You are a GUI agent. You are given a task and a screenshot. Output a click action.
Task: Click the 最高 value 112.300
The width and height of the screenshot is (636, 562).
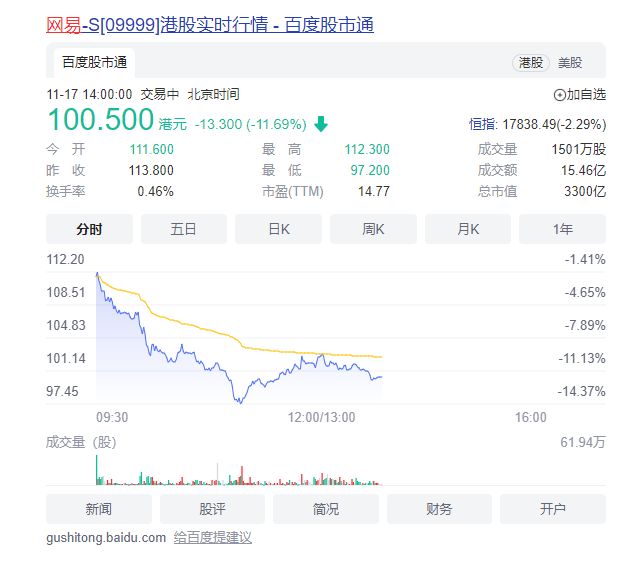point(367,149)
